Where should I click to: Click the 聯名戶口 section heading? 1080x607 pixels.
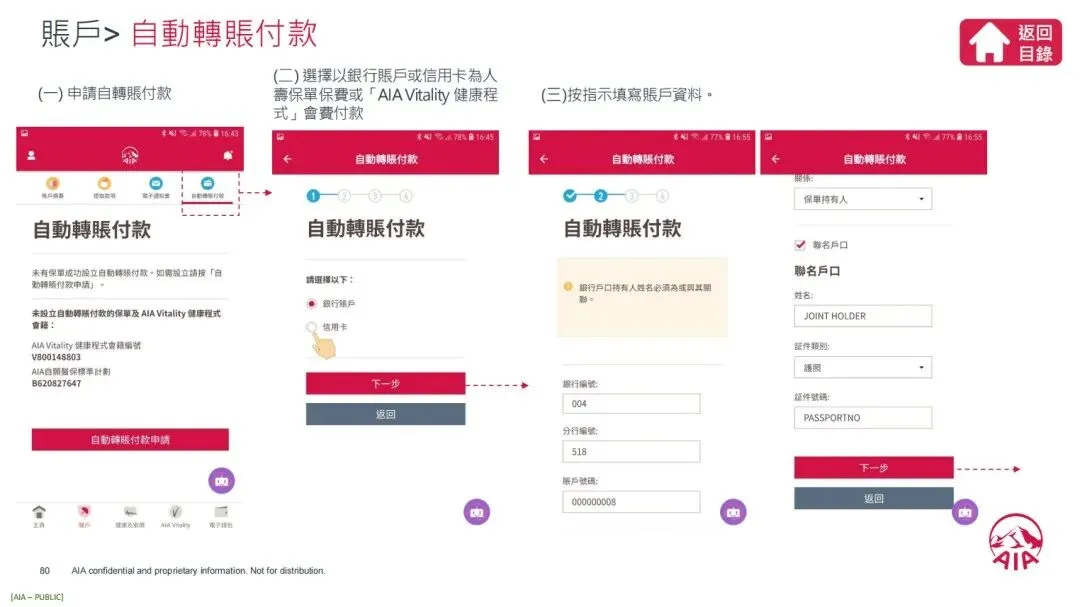817,271
